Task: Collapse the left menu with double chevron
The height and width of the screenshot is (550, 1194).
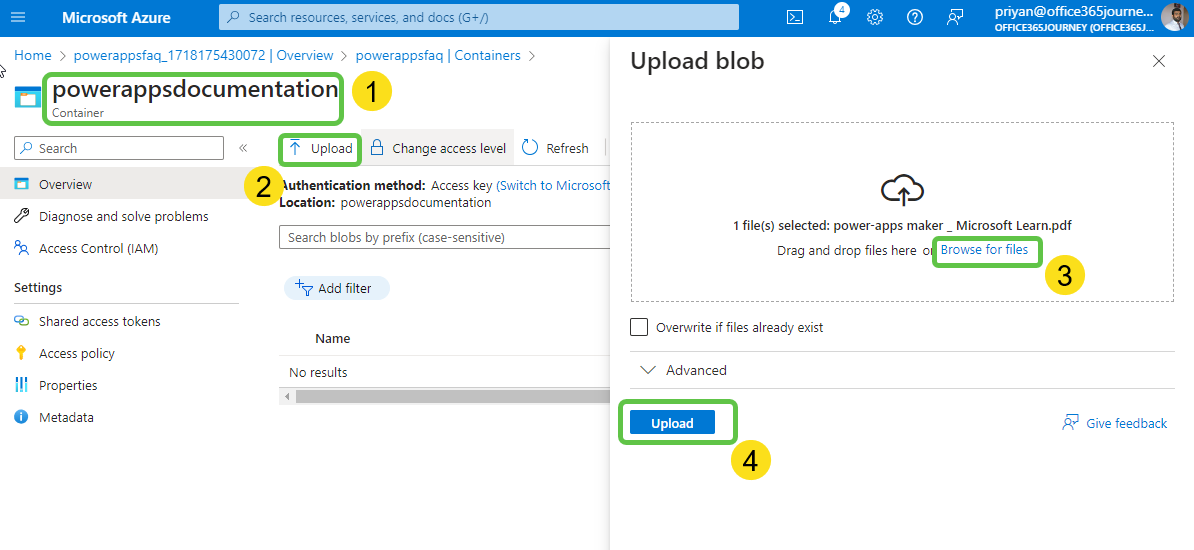Action: (244, 148)
